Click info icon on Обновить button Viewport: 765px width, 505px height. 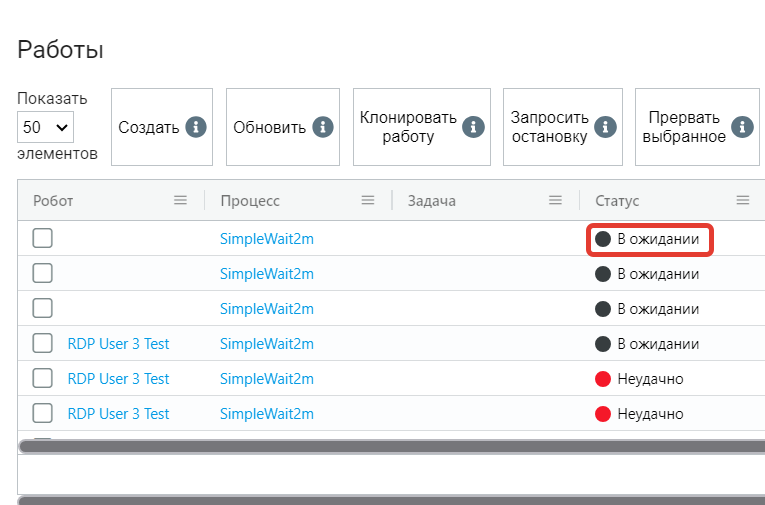(x=322, y=127)
